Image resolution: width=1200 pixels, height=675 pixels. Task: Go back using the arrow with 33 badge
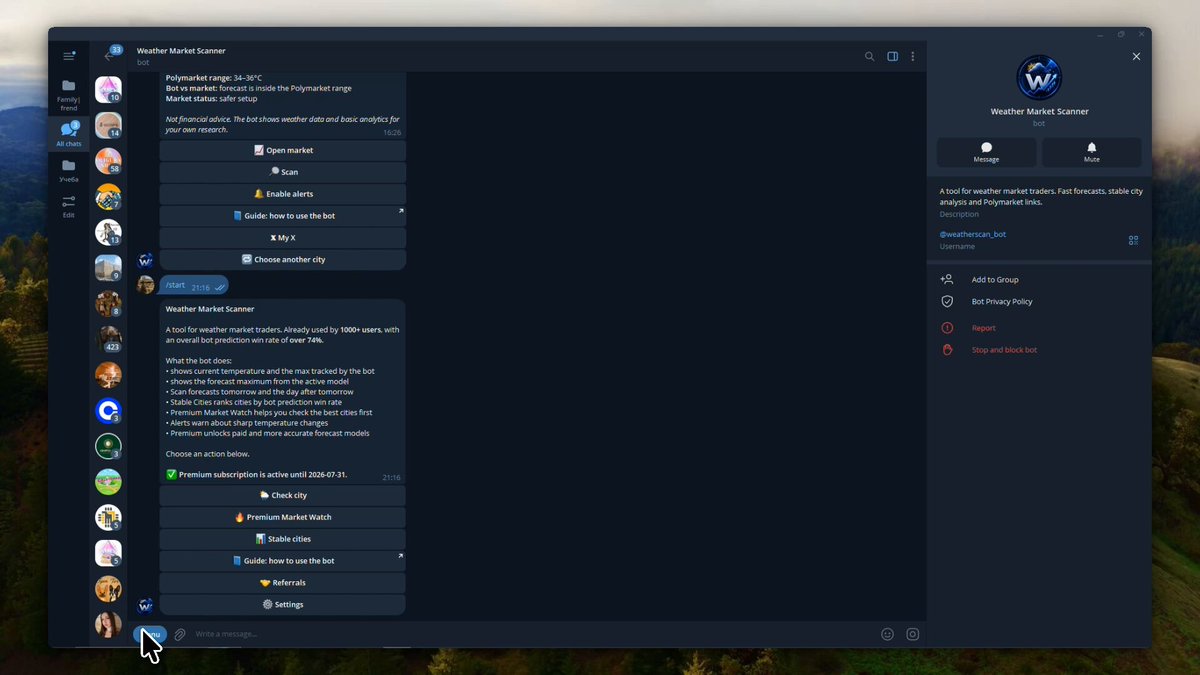pos(110,55)
